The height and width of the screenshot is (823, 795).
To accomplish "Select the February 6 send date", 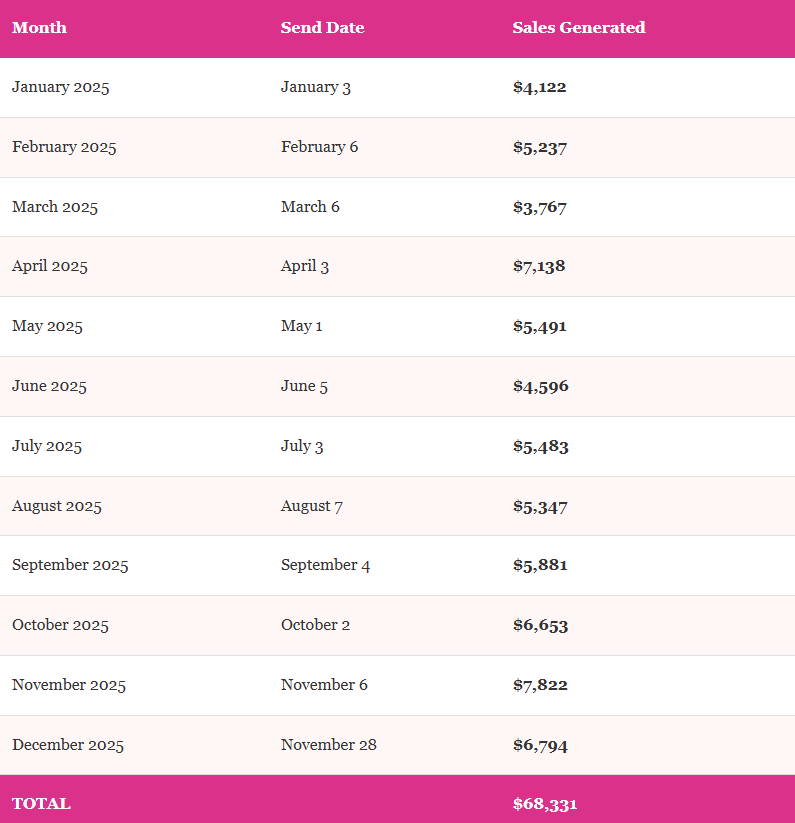I will [x=319, y=147].
